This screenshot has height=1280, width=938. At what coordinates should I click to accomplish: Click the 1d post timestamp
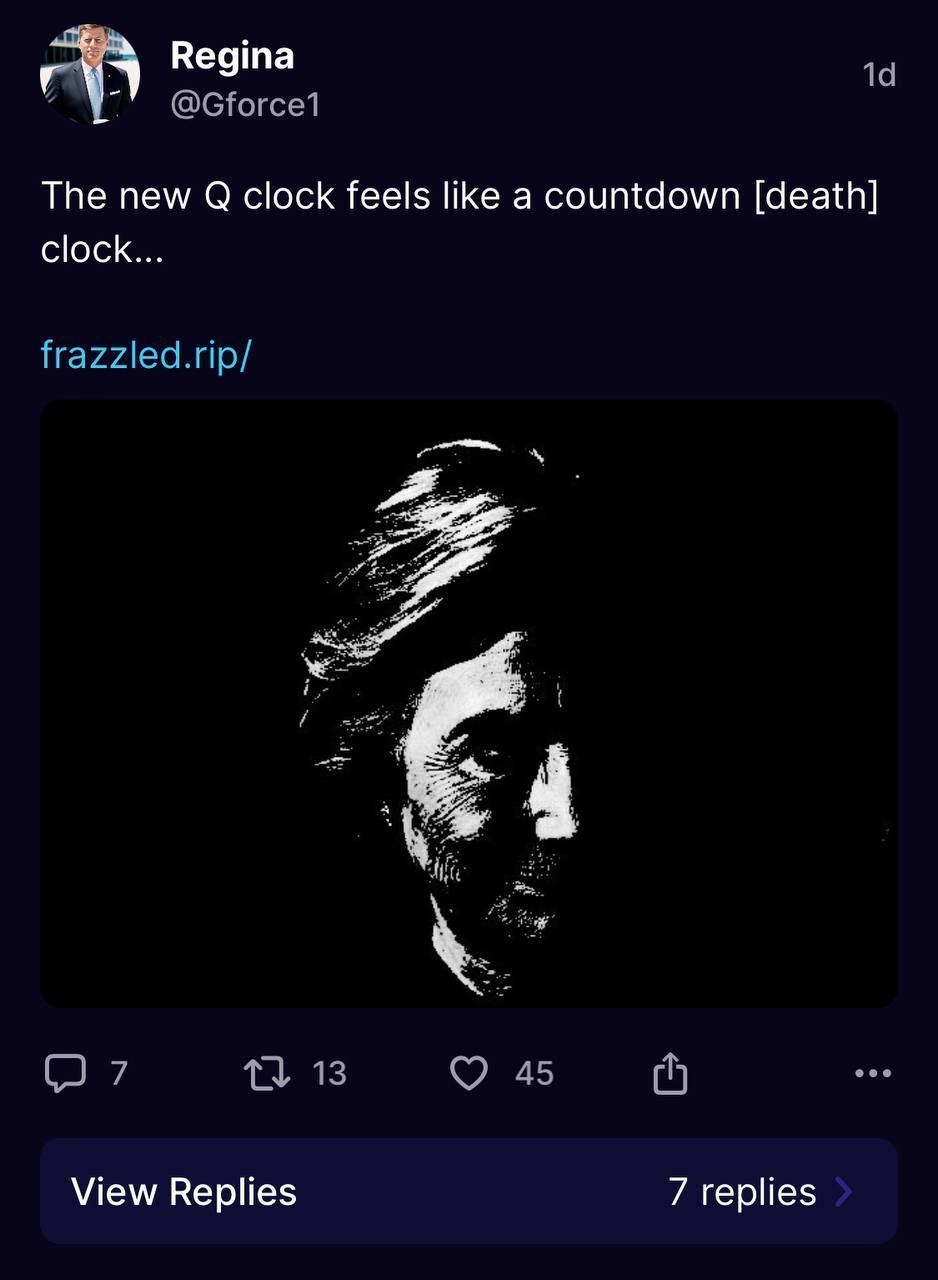(x=879, y=75)
